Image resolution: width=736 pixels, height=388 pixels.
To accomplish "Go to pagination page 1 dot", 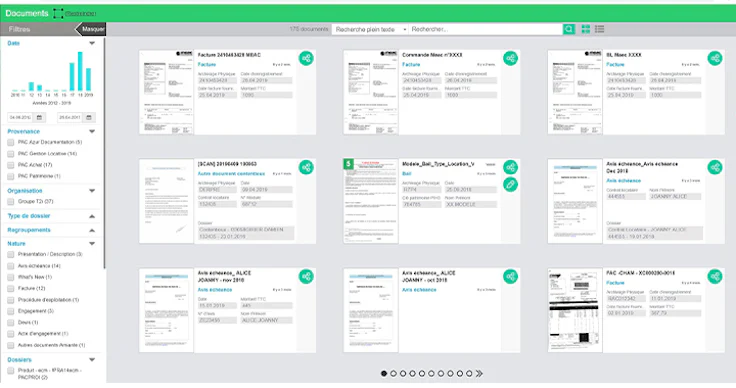I will click(384, 373).
